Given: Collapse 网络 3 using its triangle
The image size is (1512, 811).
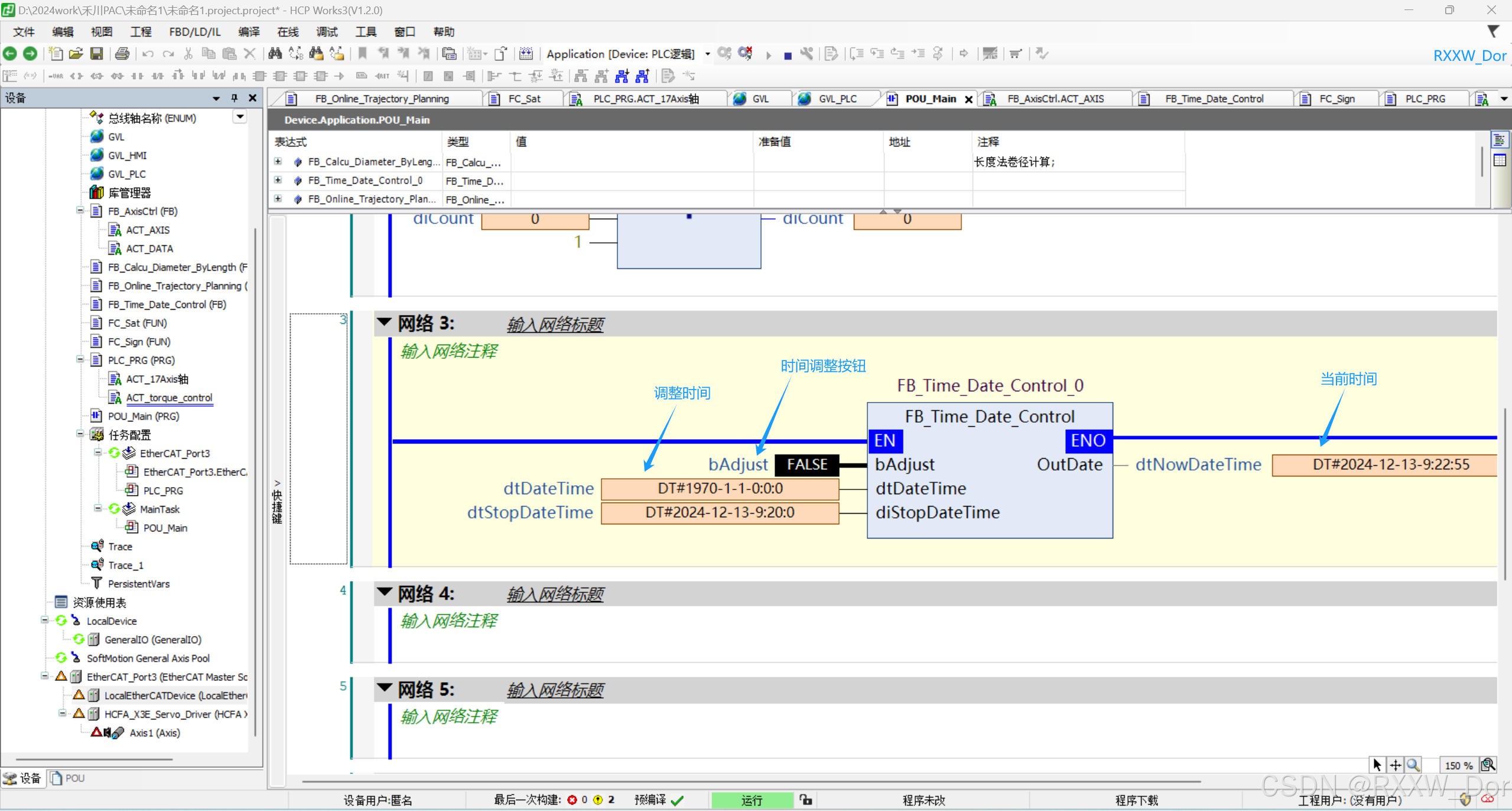Looking at the screenshot, I should (x=384, y=323).
